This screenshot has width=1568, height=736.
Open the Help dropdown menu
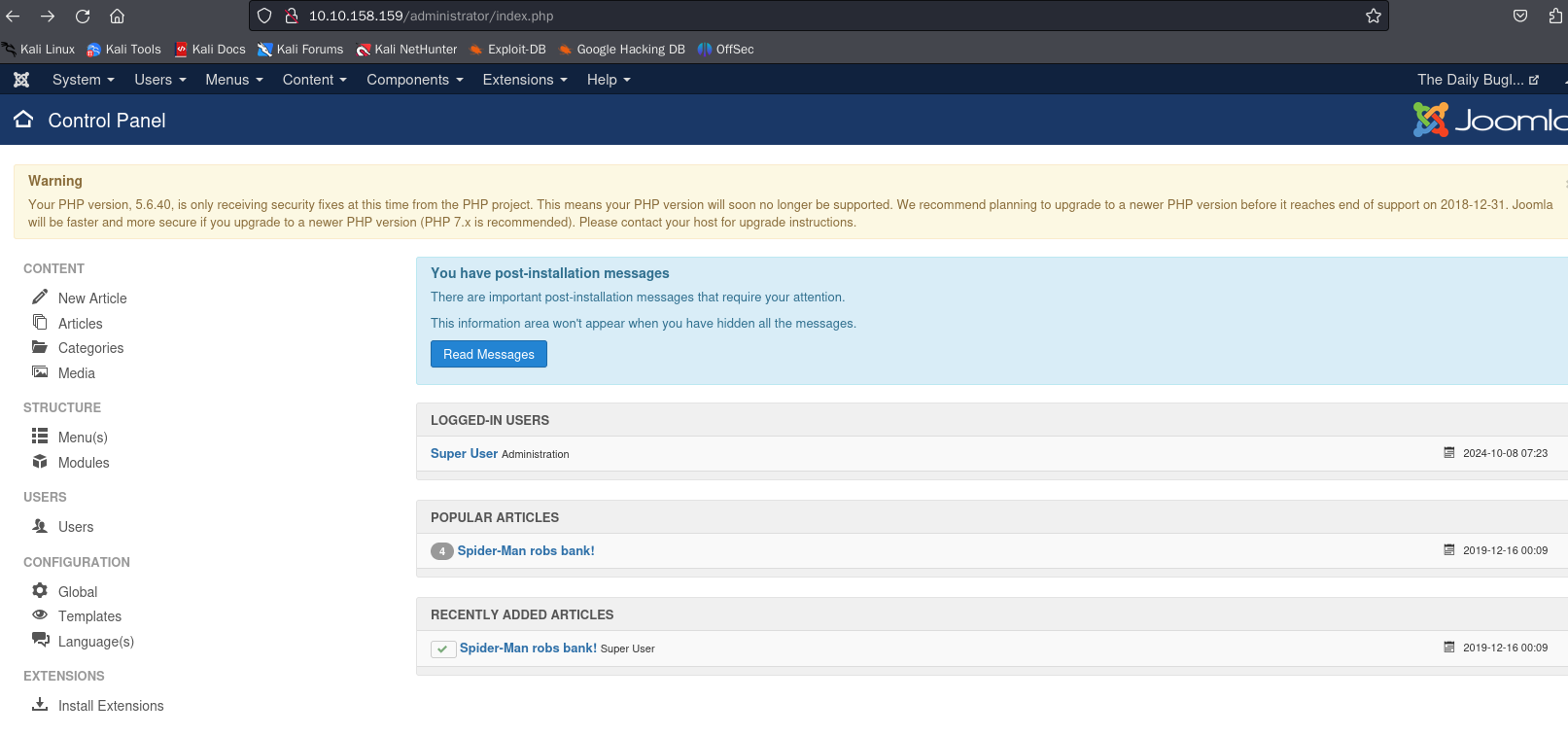609,80
